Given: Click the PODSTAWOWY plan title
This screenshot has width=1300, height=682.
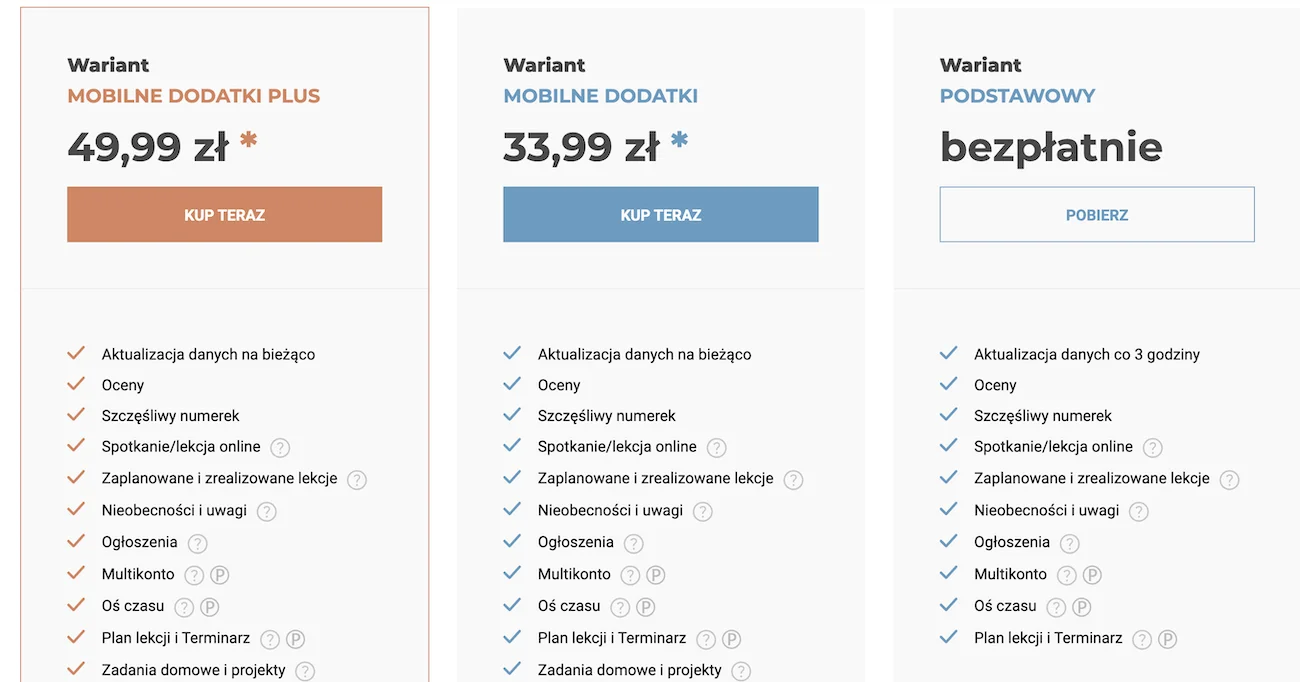Looking at the screenshot, I should (1017, 96).
